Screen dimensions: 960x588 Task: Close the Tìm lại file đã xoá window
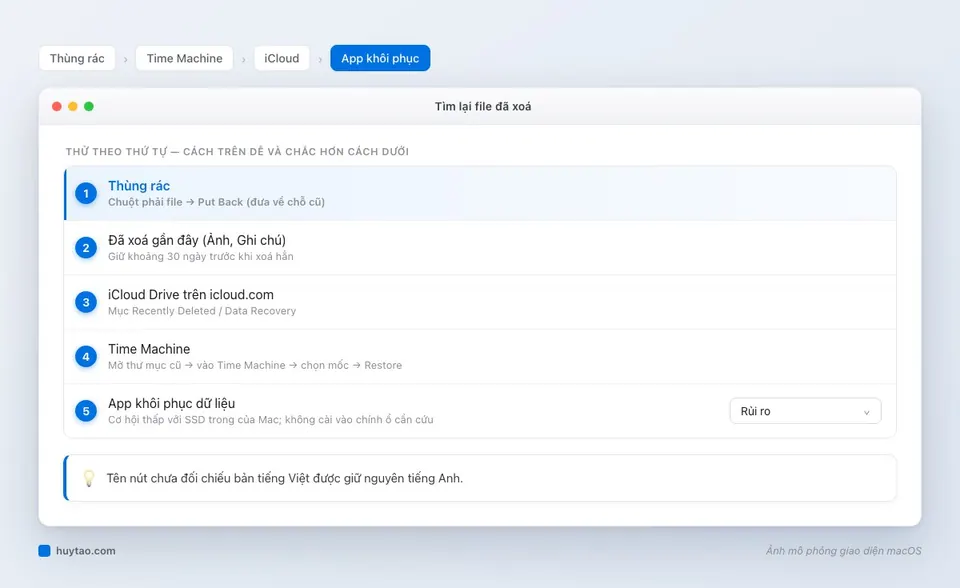pos(57,107)
